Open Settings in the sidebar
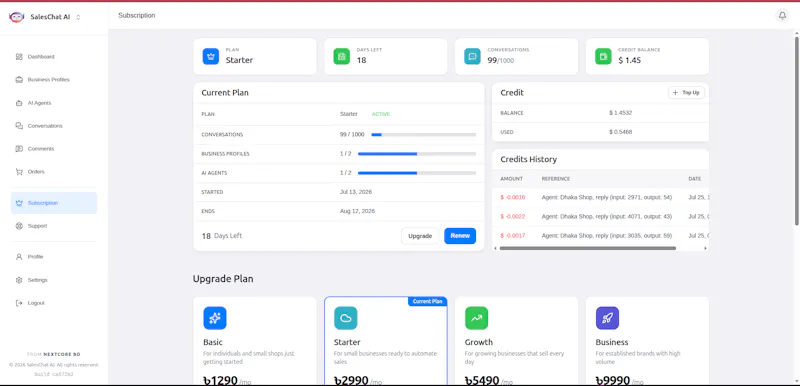The height and width of the screenshot is (386, 800). pyautogui.click(x=54, y=280)
